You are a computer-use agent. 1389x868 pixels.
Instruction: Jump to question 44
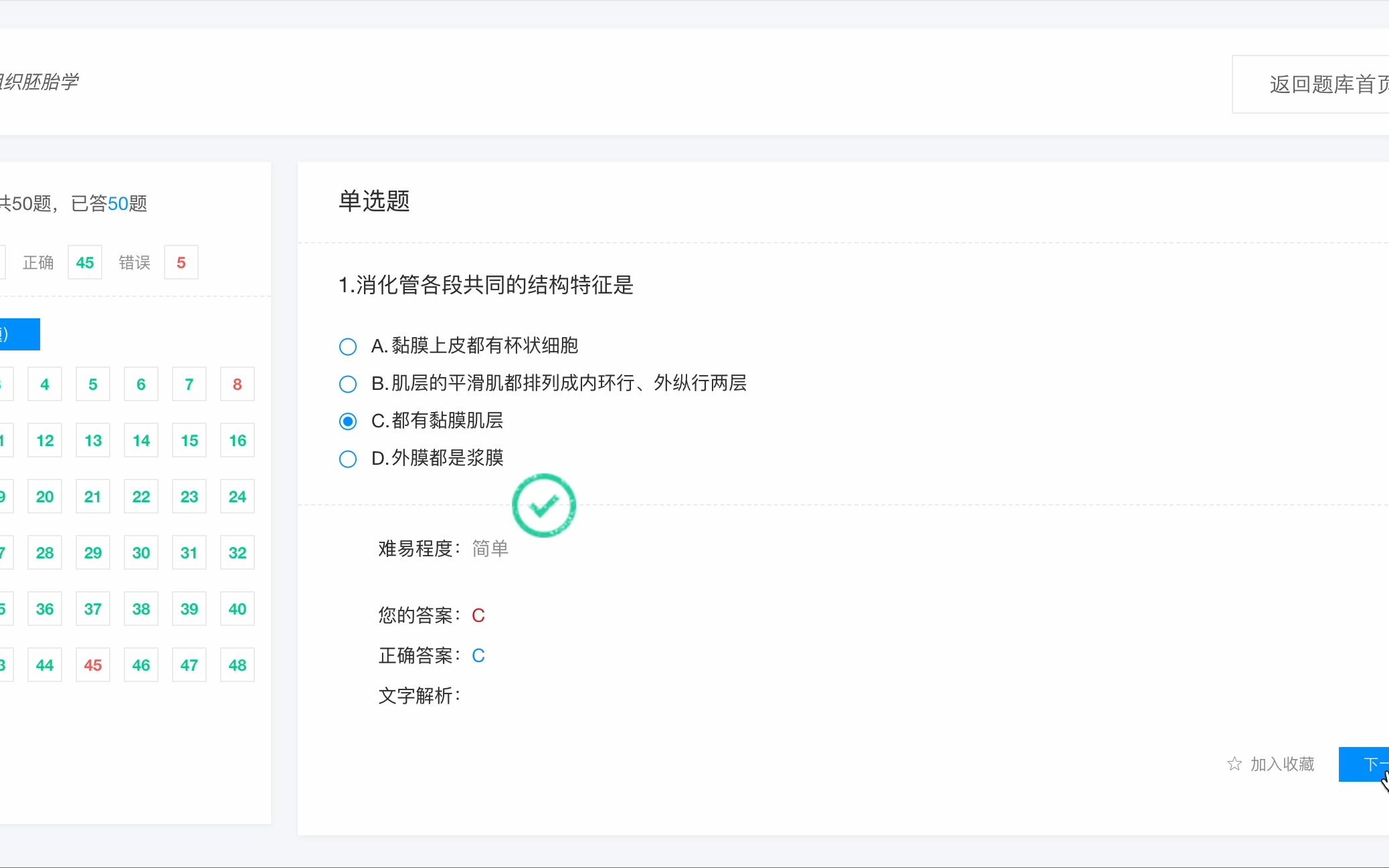click(45, 665)
